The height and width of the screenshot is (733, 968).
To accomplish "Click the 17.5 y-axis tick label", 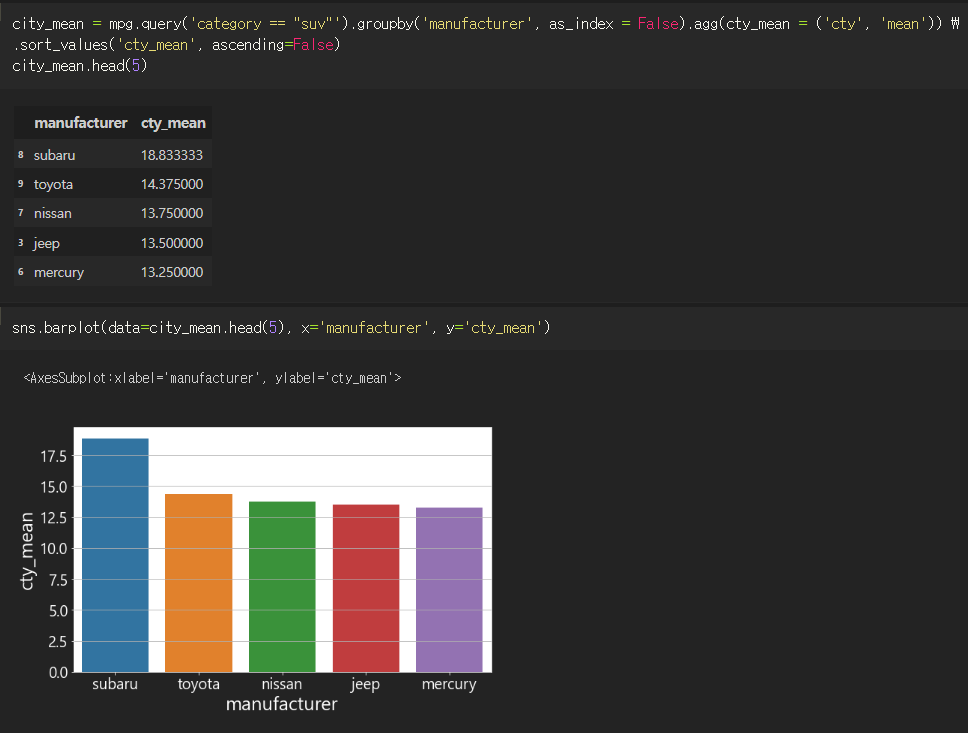I will point(54,456).
